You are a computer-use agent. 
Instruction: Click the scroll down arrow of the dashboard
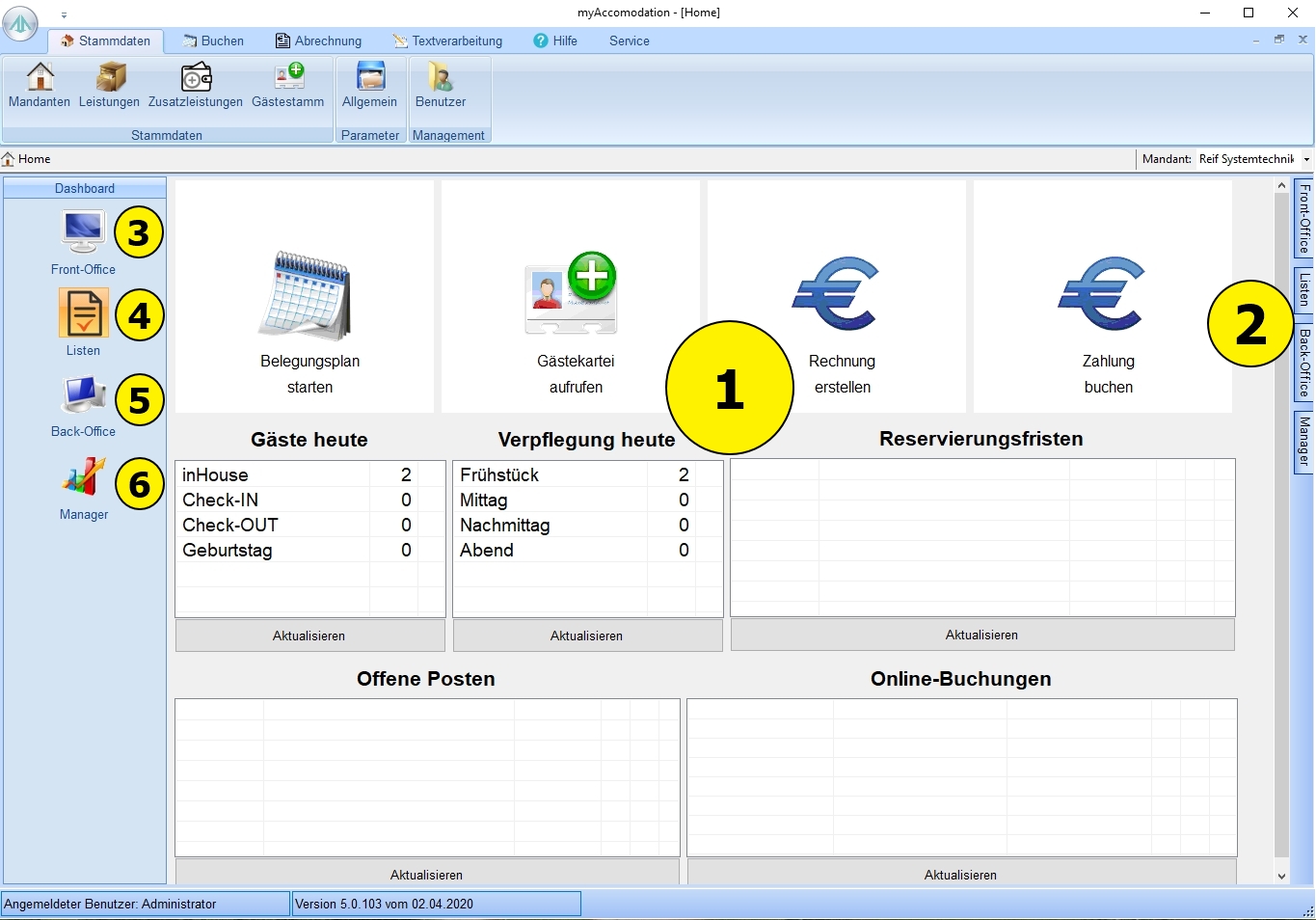[1281, 876]
